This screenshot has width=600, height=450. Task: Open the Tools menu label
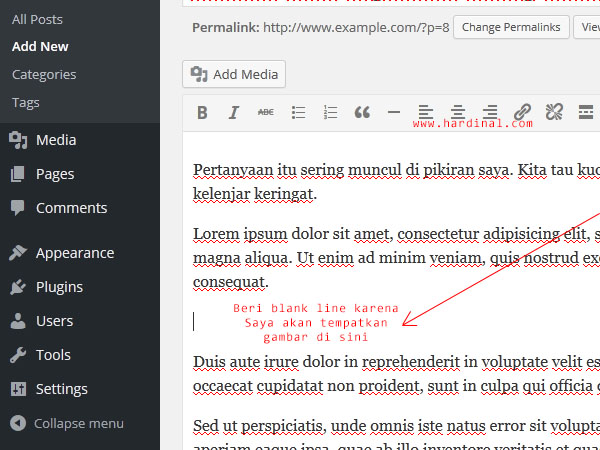click(54, 355)
